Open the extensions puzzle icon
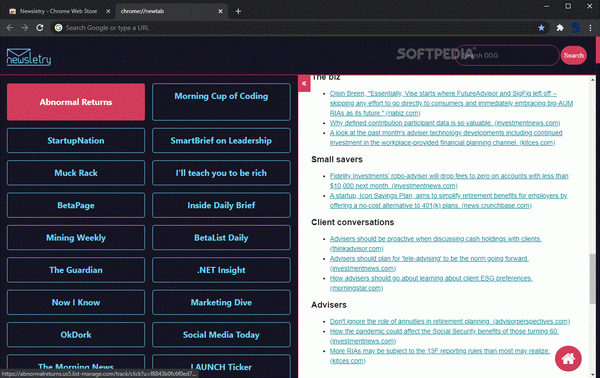The image size is (600, 378). coord(560,28)
